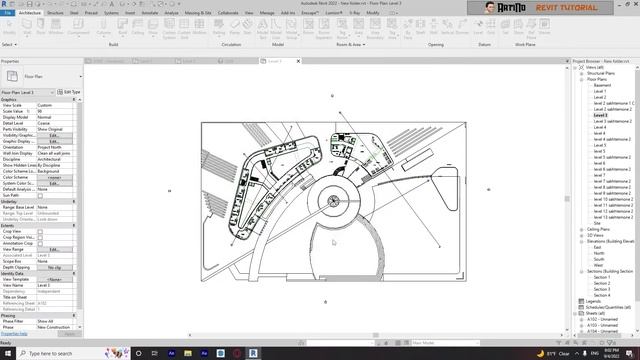Click Edit for Visibility/Graphics overrides
The image size is (640, 360).
point(55,135)
